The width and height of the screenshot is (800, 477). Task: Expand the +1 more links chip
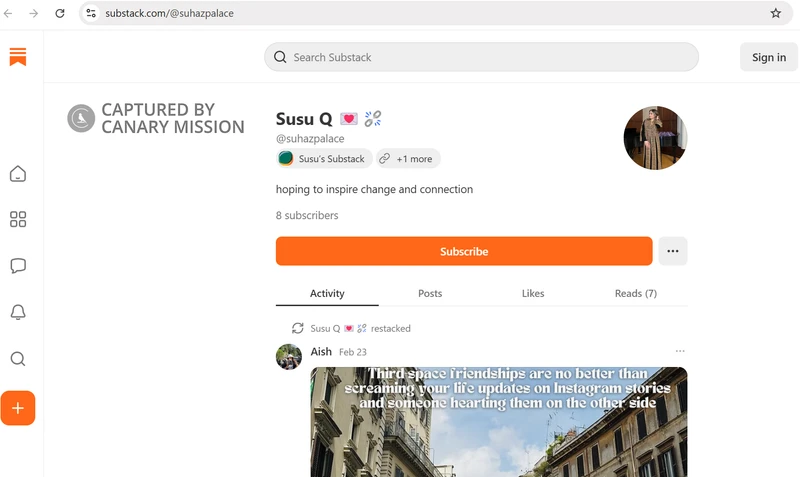click(408, 159)
